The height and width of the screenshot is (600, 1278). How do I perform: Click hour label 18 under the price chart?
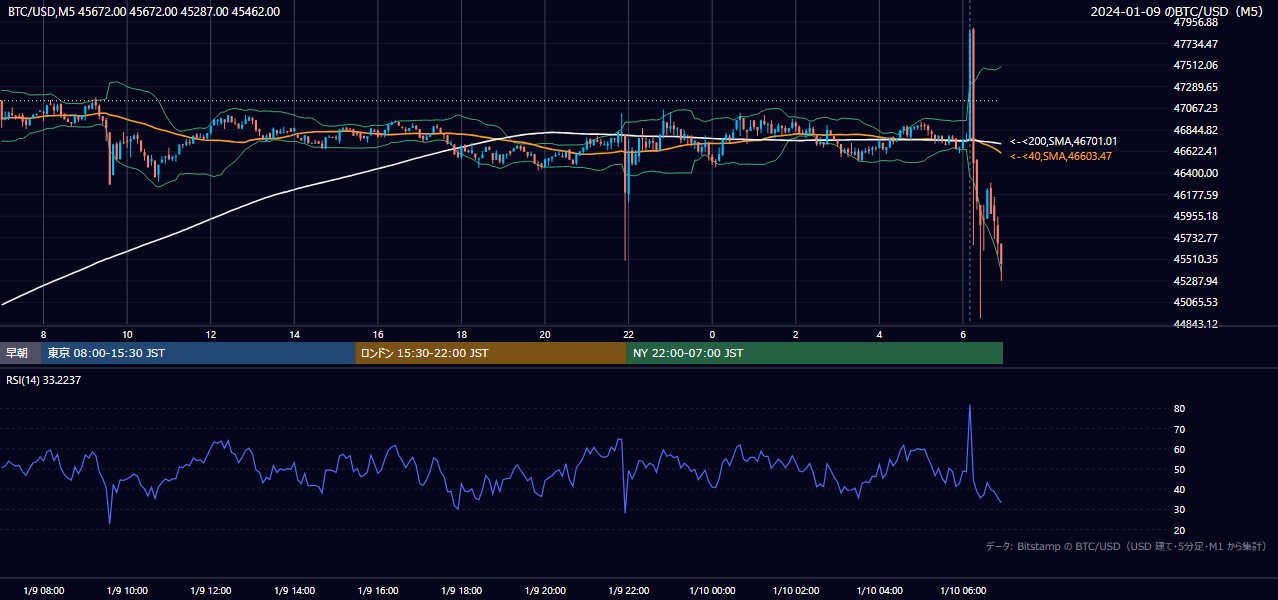462,334
